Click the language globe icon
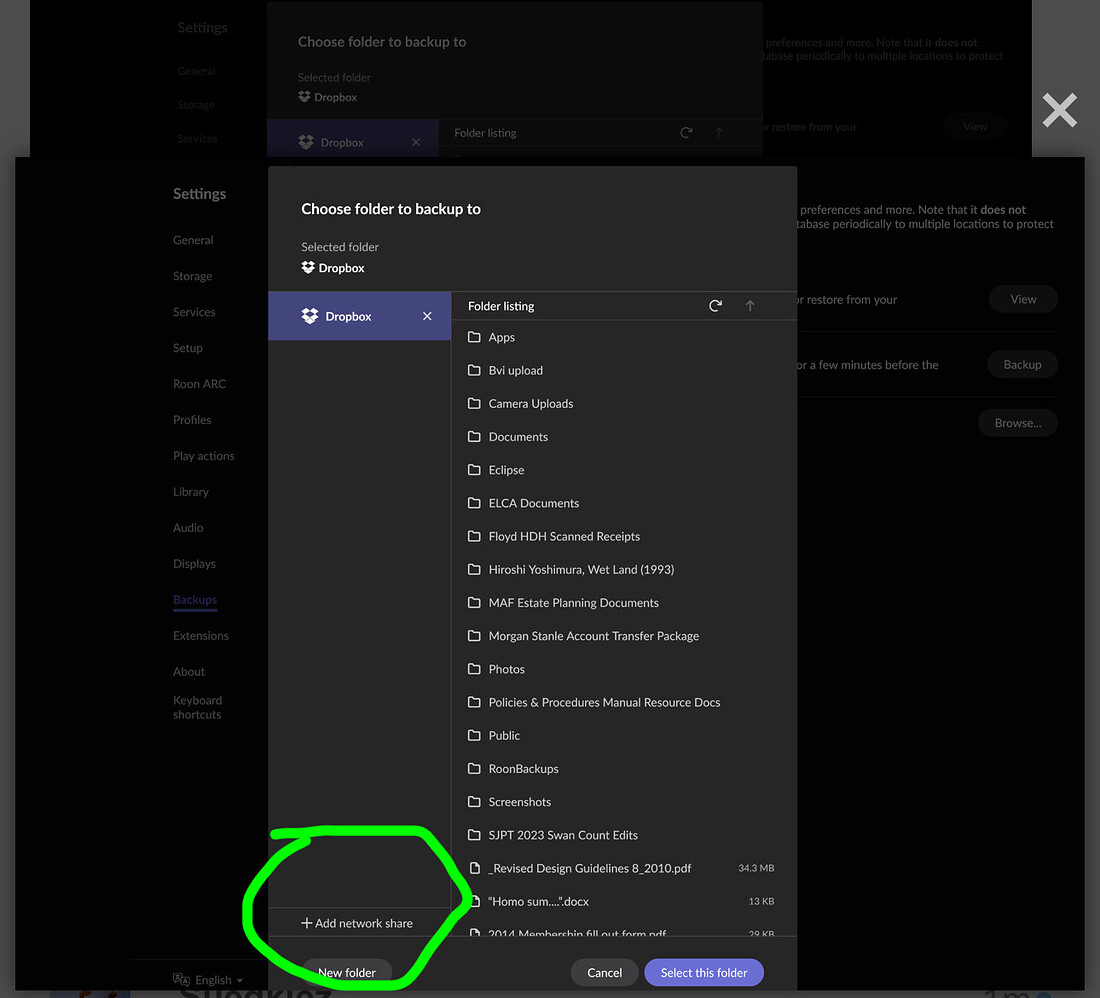The width and height of the screenshot is (1100, 998). [x=181, y=979]
